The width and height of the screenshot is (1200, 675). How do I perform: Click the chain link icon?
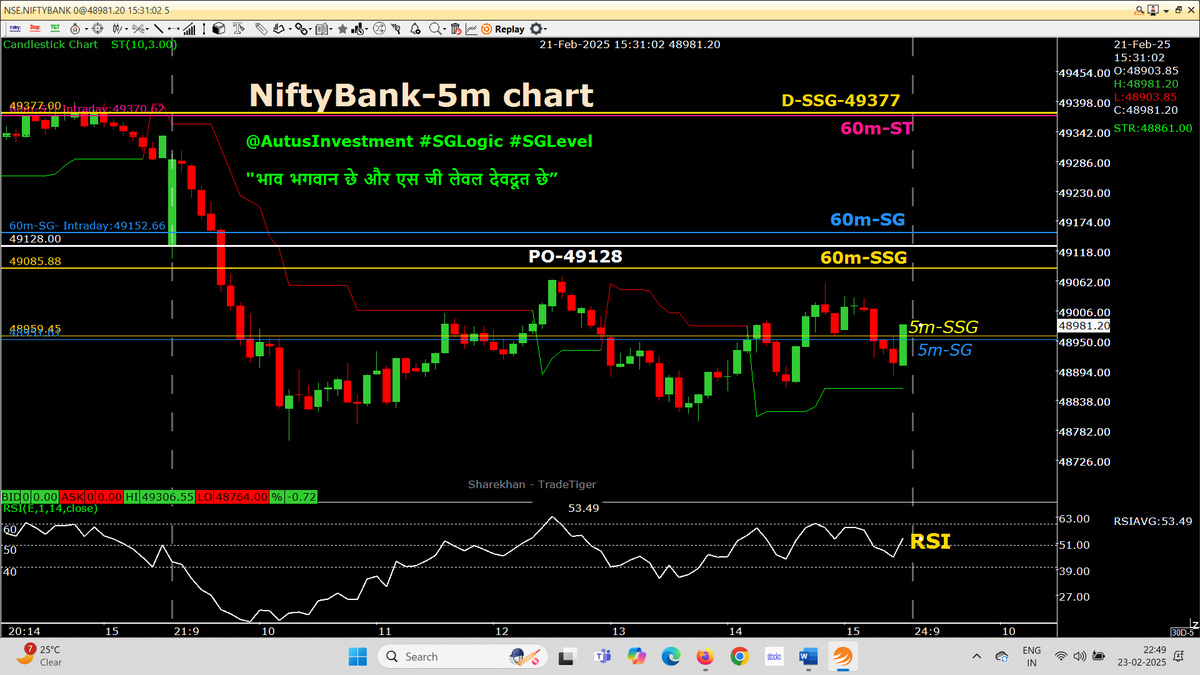300,29
